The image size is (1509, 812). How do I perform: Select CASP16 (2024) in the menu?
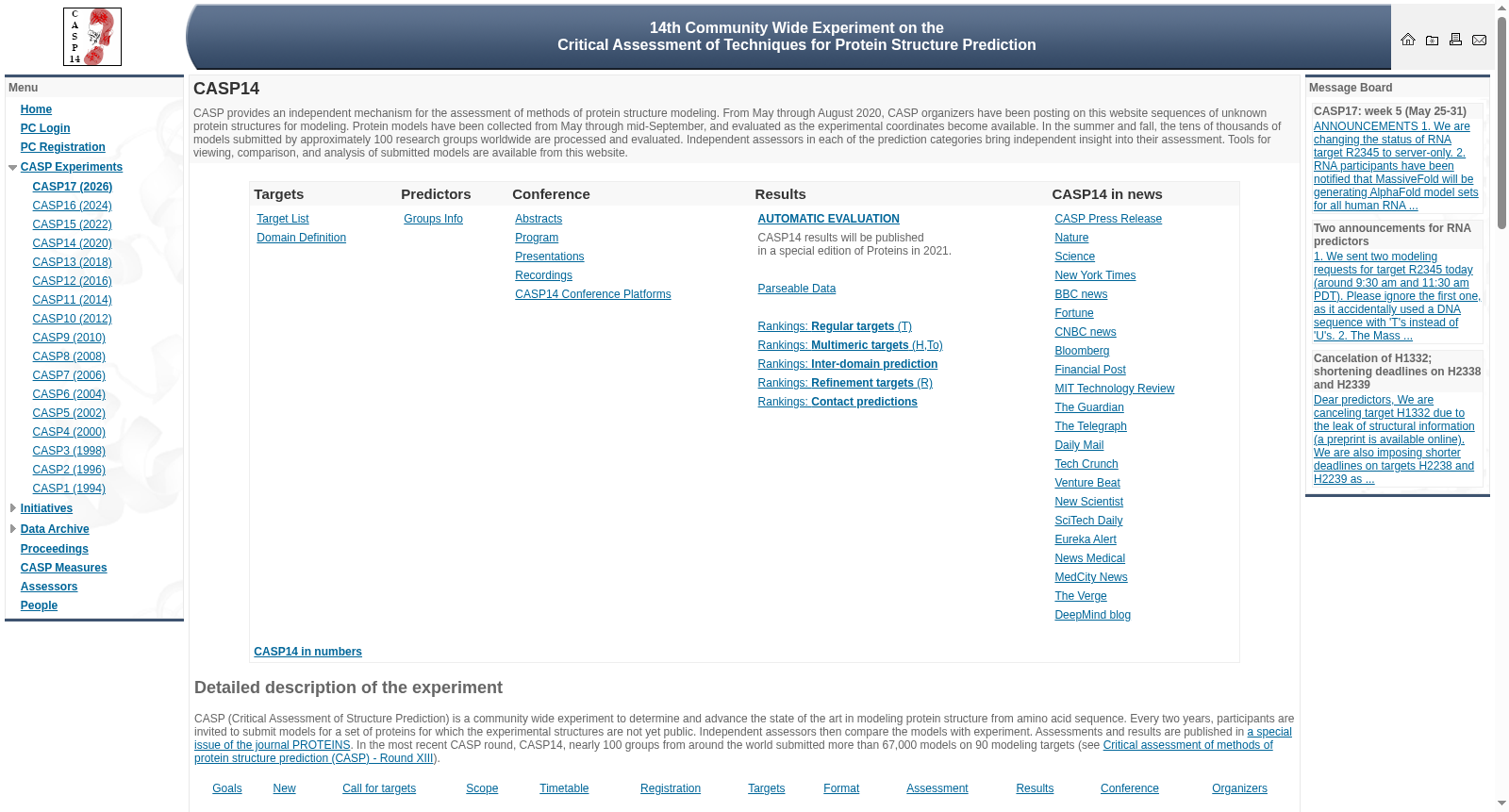[72, 206]
